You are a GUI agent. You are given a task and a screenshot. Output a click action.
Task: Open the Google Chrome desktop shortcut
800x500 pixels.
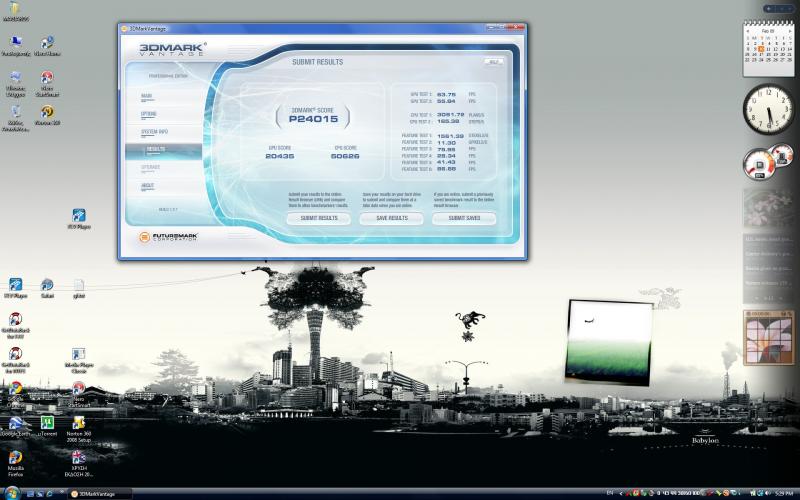(15, 393)
